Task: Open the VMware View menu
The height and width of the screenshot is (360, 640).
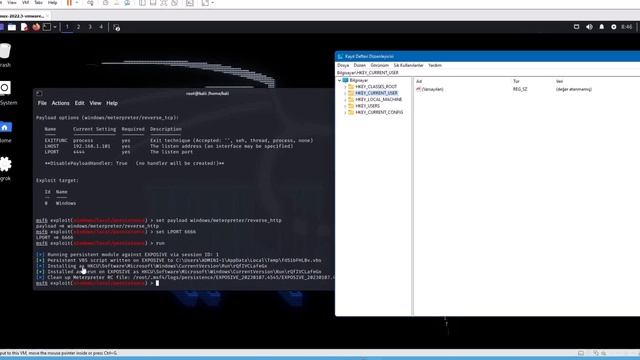Action: pyautogui.click(x=12, y=2)
